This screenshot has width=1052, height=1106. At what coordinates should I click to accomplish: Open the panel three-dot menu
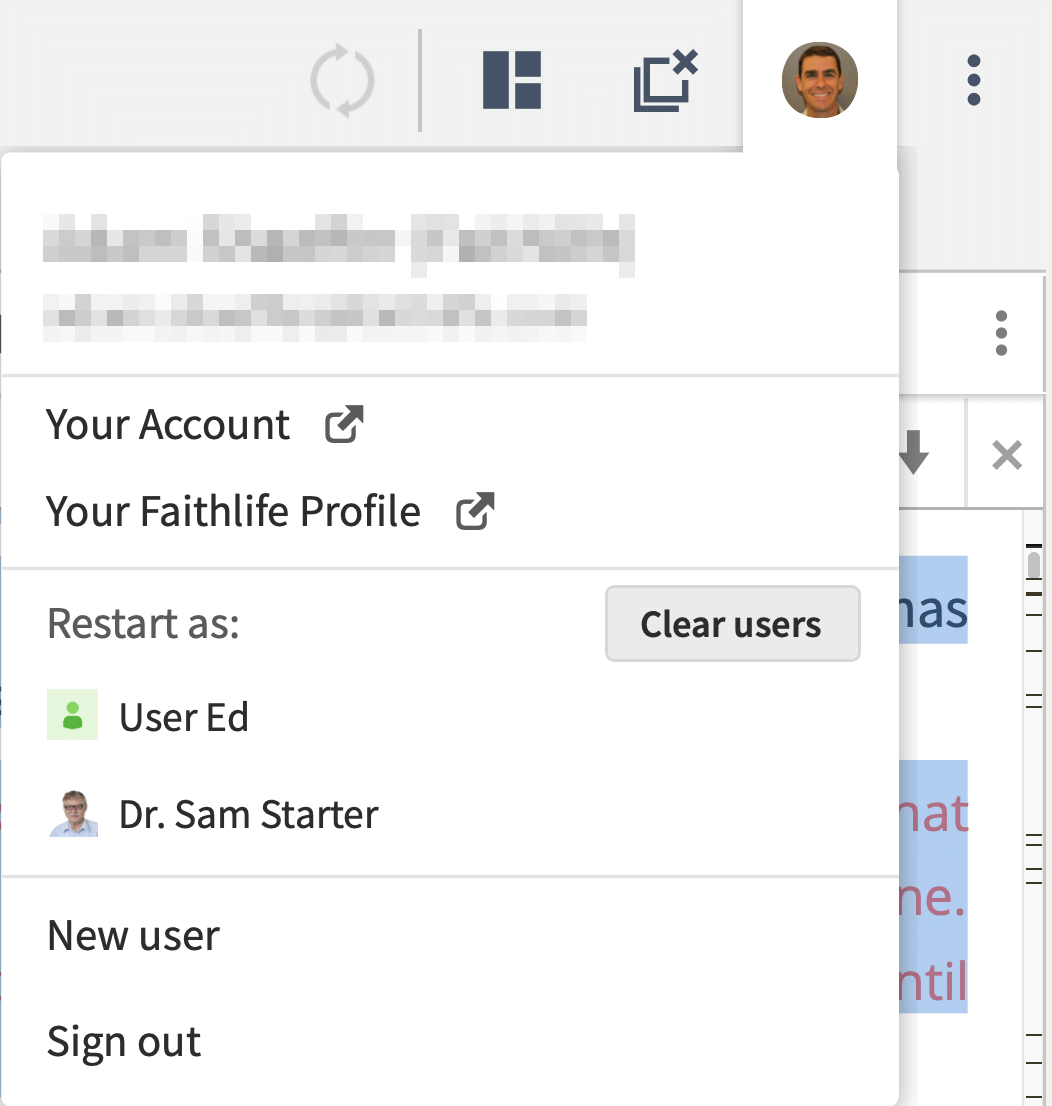pyautogui.click(x=1001, y=333)
